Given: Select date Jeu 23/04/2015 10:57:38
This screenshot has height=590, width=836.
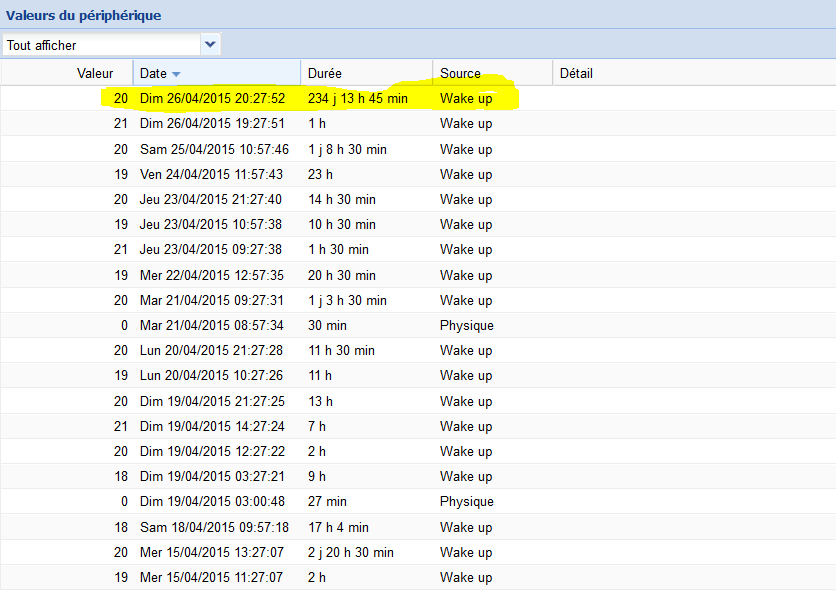Looking at the screenshot, I should [x=211, y=224].
